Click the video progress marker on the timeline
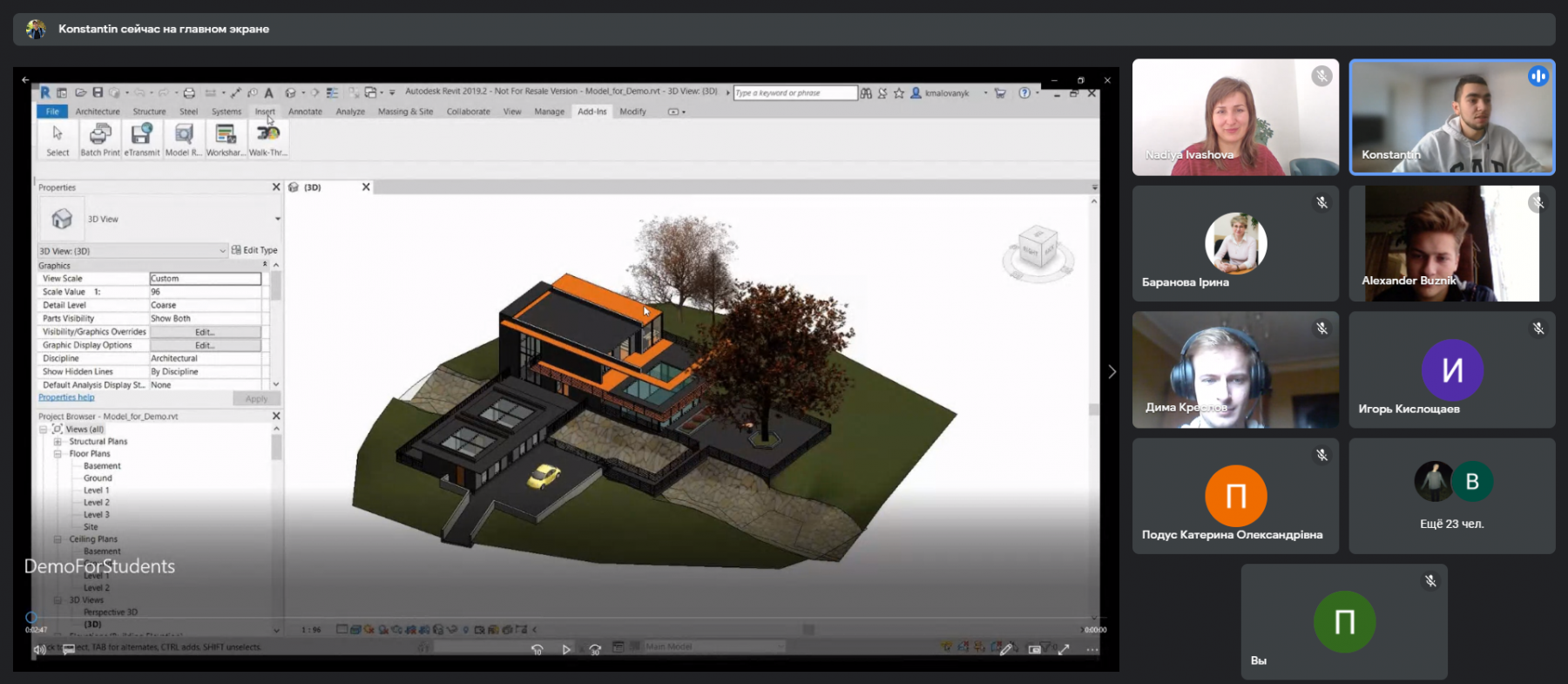 tap(31, 617)
